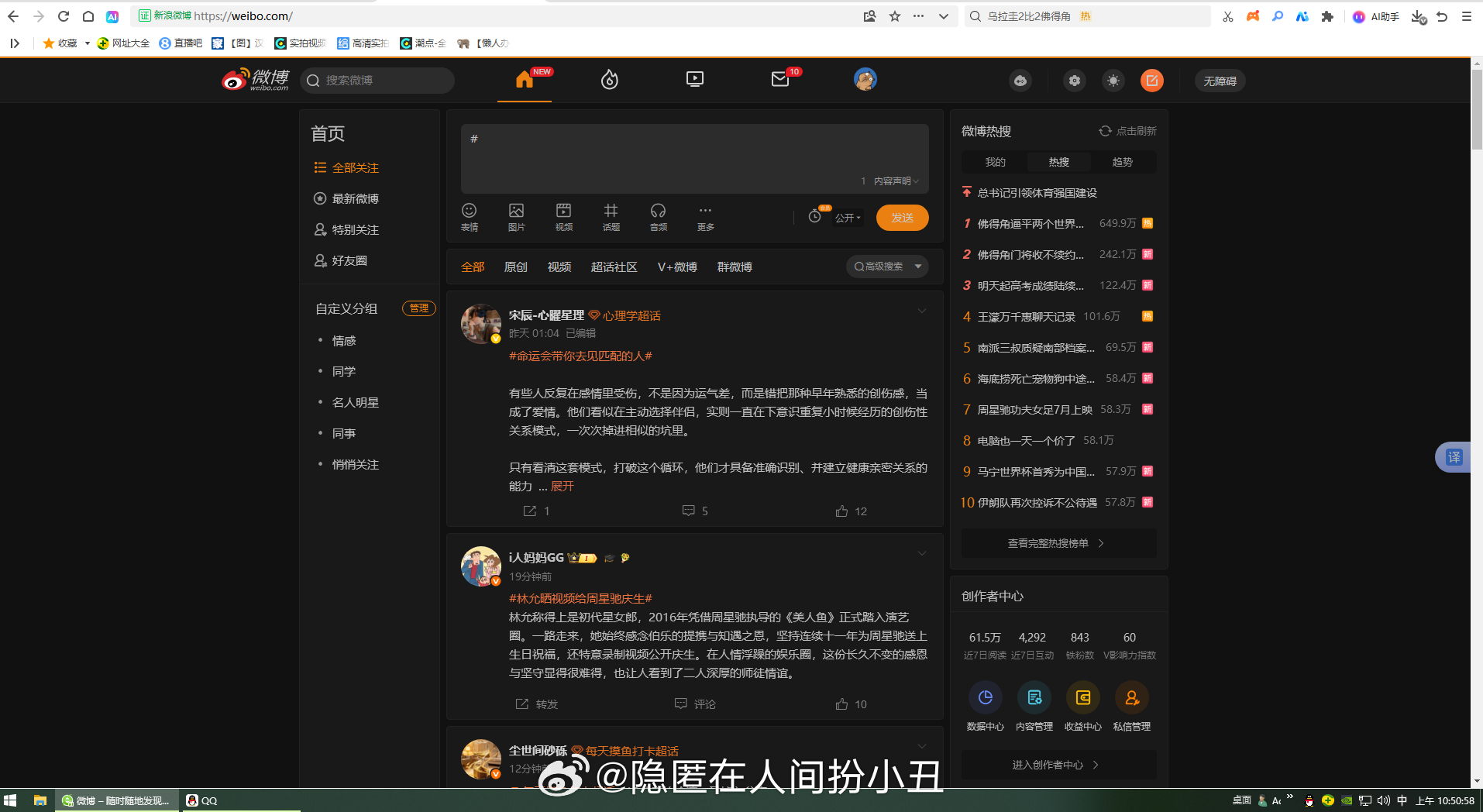The image size is (1483, 812).
Task: Expand the 内容声明 dropdown
Action: [896, 181]
